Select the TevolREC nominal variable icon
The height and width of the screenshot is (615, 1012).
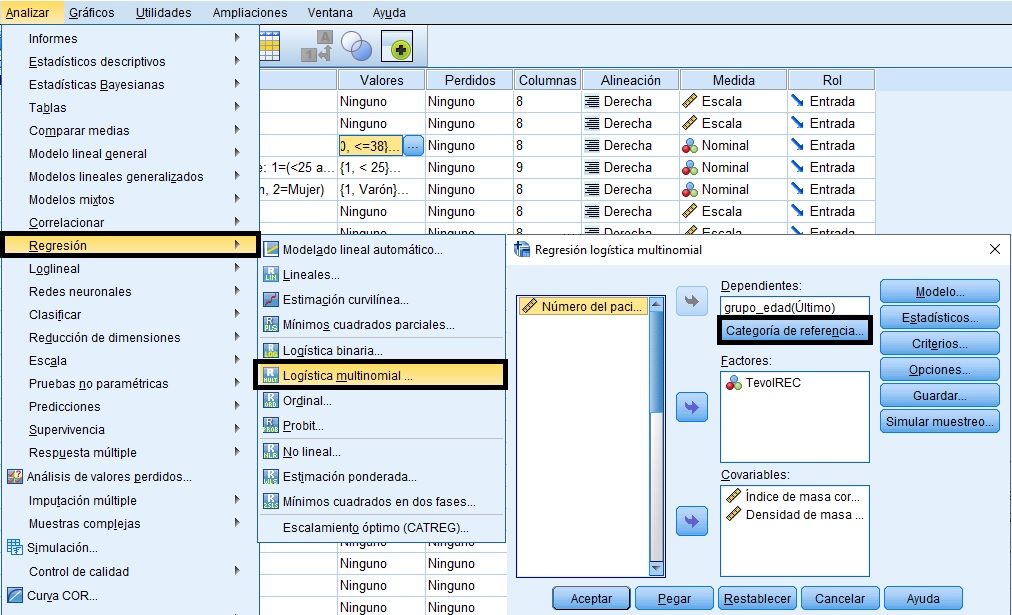(x=733, y=382)
